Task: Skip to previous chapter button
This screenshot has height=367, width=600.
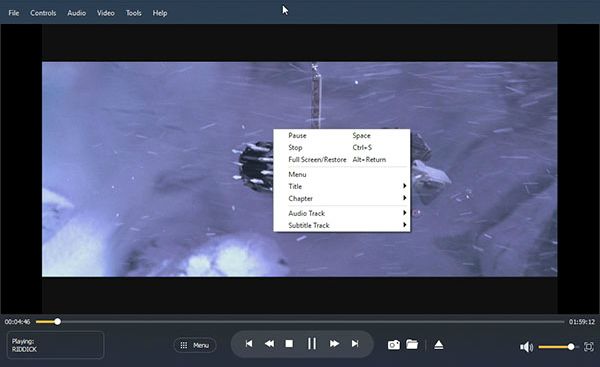Action: pyautogui.click(x=249, y=344)
